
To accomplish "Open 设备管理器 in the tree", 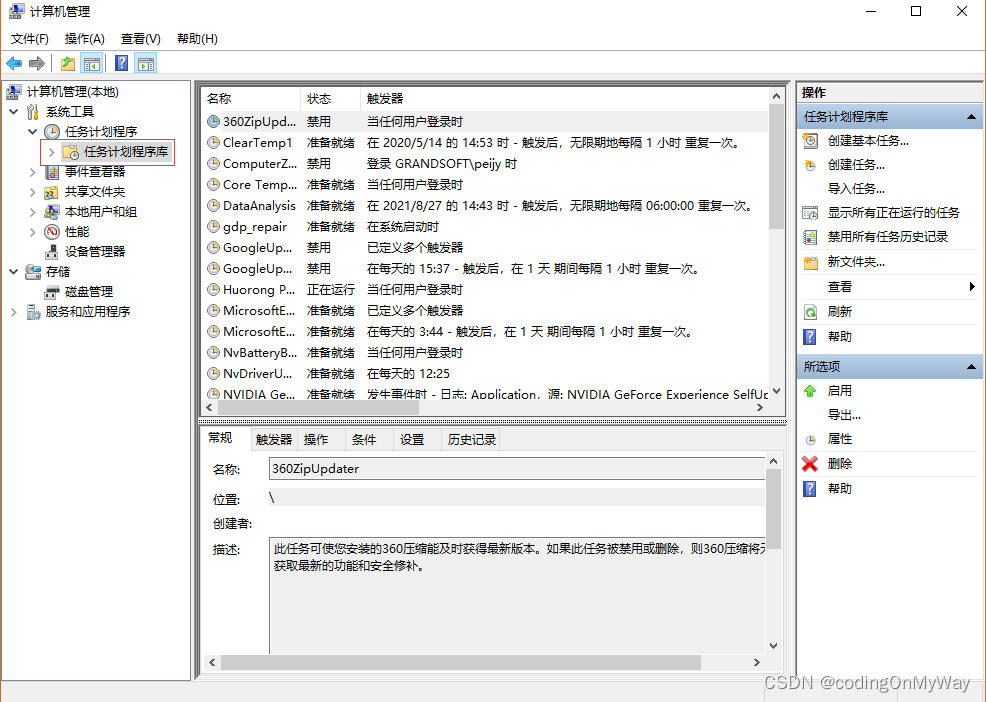I will click(94, 252).
